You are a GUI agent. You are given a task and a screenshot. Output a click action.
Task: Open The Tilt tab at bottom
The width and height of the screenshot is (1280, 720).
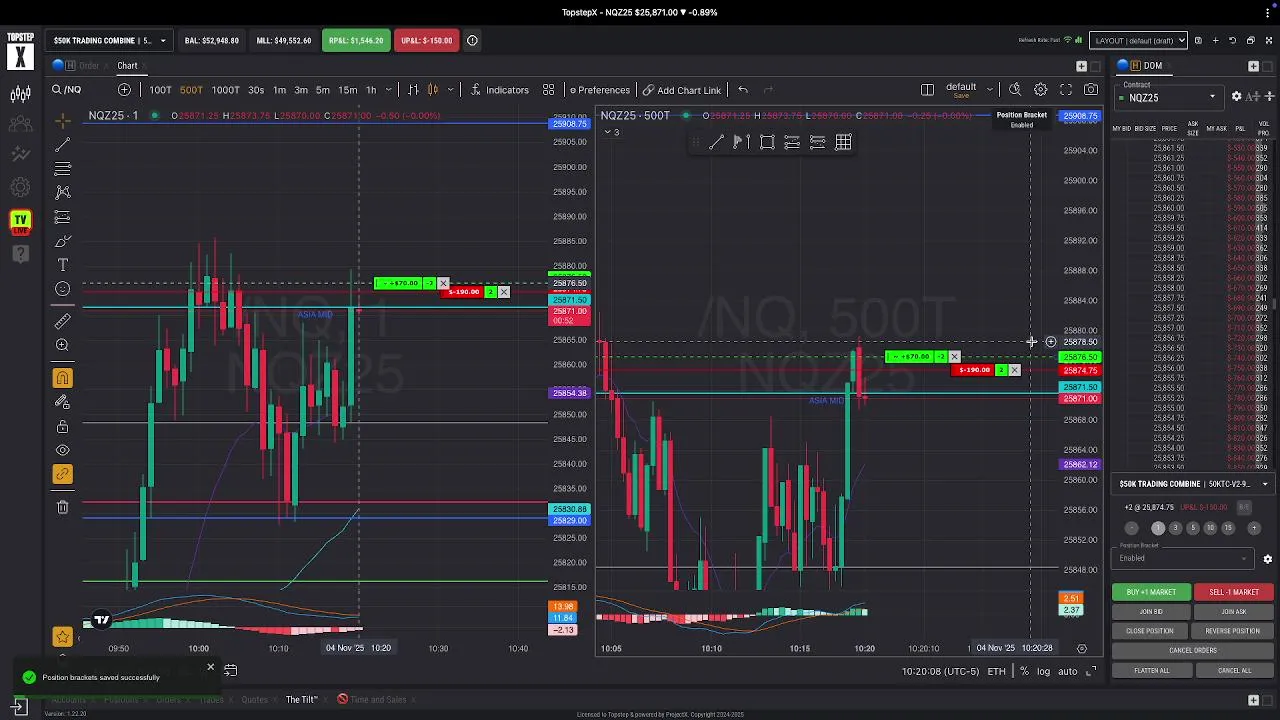(301, 700)
